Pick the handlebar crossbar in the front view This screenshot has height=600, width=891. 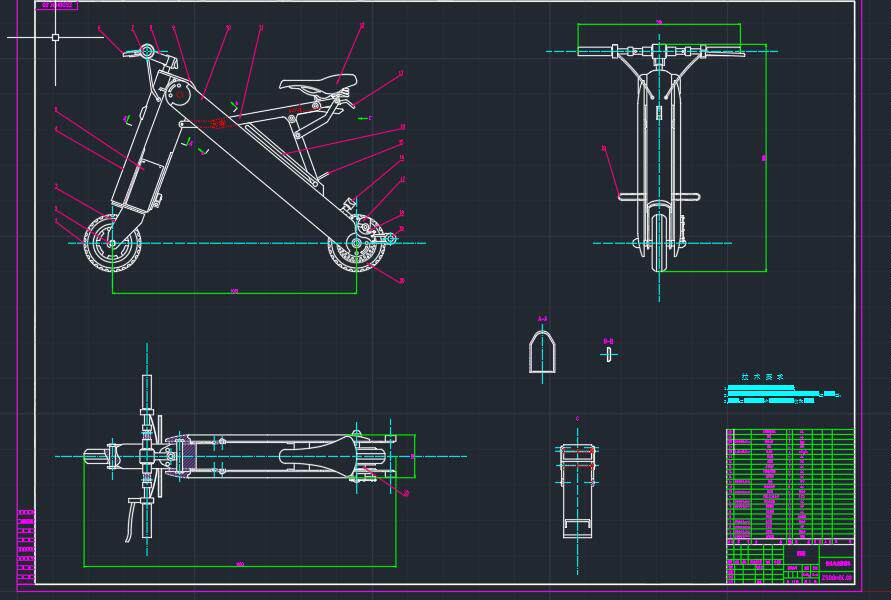click(x=660, y=52)
